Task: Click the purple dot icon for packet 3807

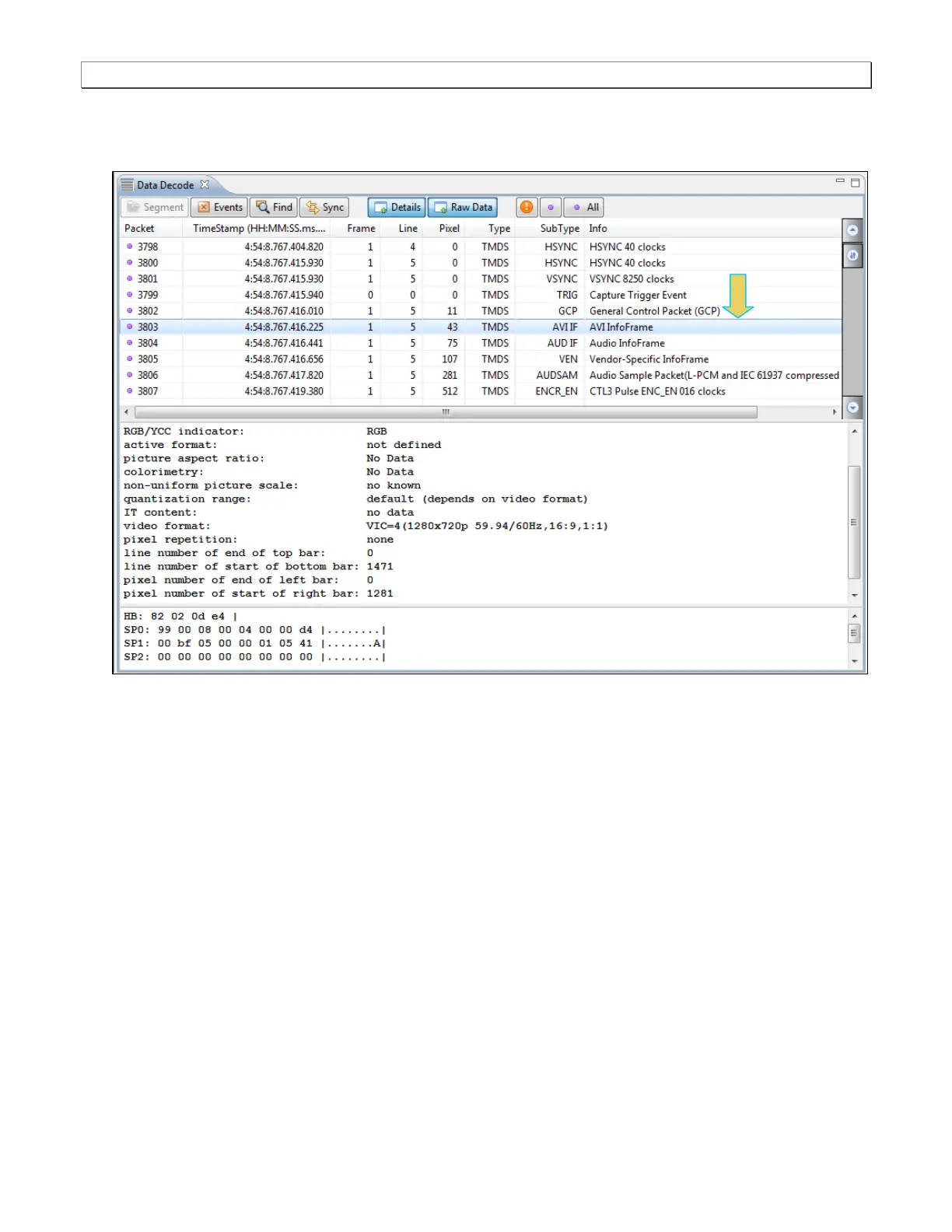Action: [x=130, y=391]
